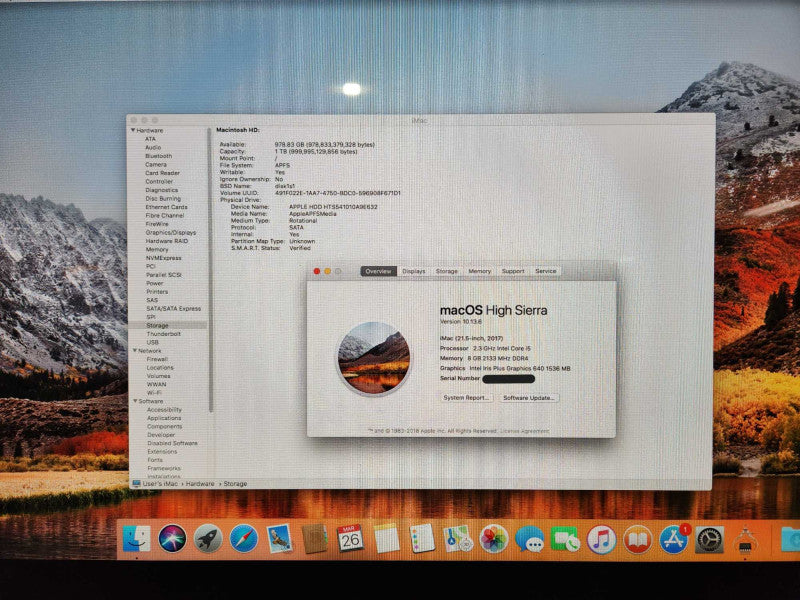This screenshot has width=800, height=600.
Task: Open the License Agreement link
Action: tap(524, 431)
